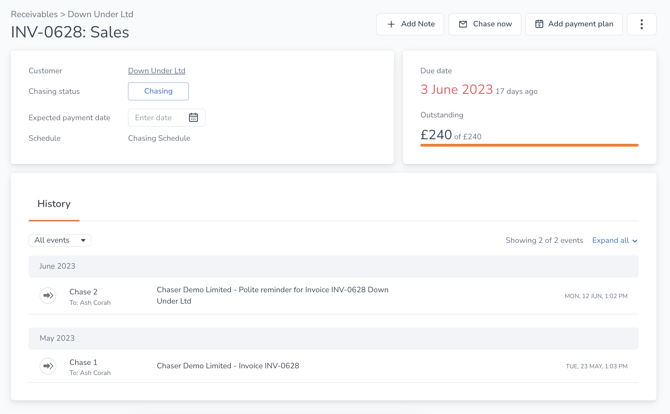Click the plus icon in Add Note
Screen dimensions: 670x414
391,24
